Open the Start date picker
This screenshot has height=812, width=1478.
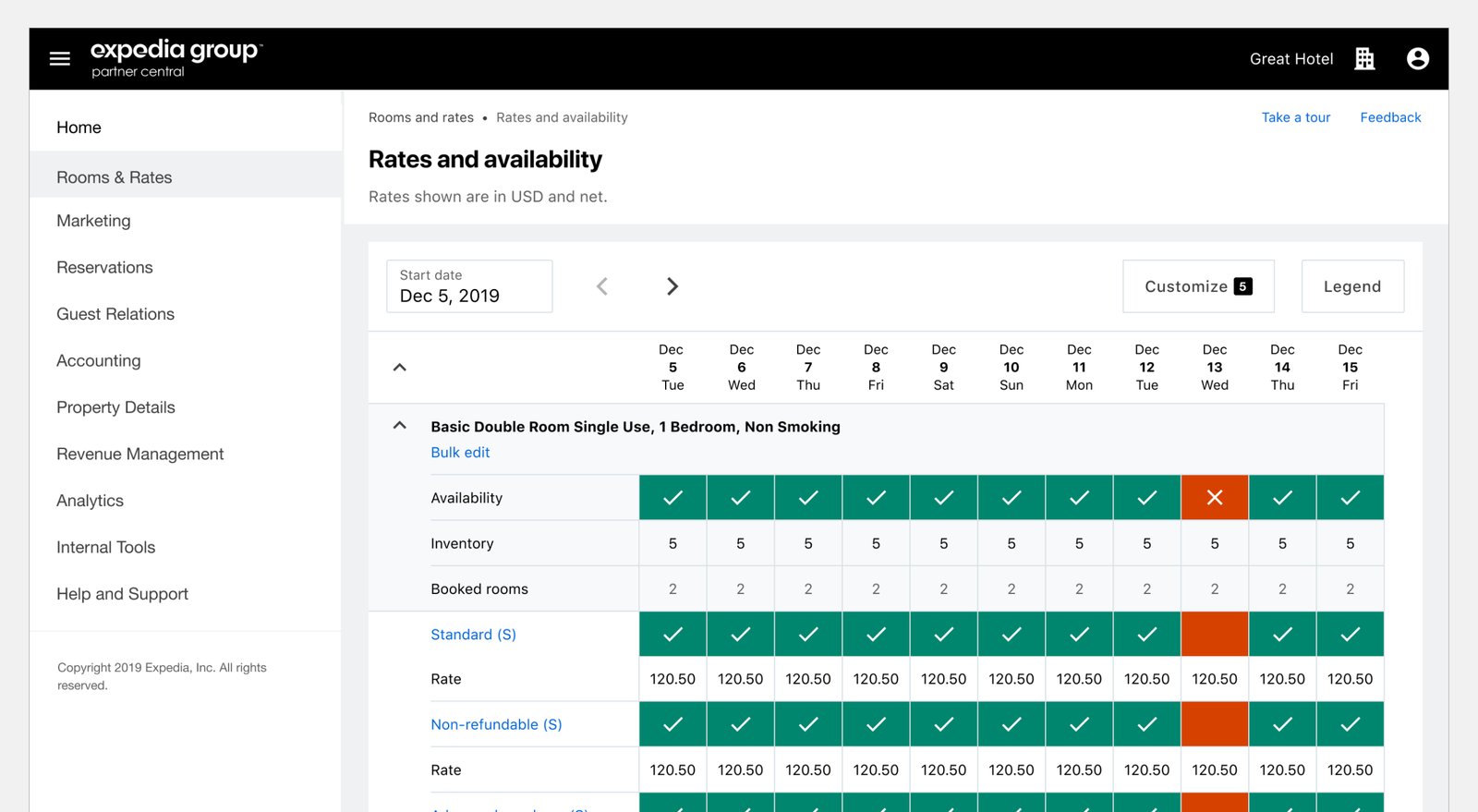coord(469,286)
